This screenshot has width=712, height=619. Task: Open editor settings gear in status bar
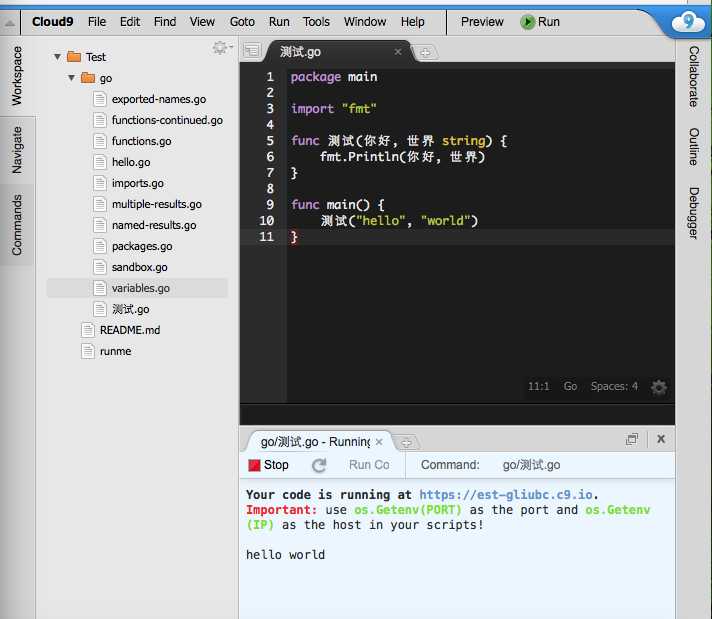click(659, 387)
